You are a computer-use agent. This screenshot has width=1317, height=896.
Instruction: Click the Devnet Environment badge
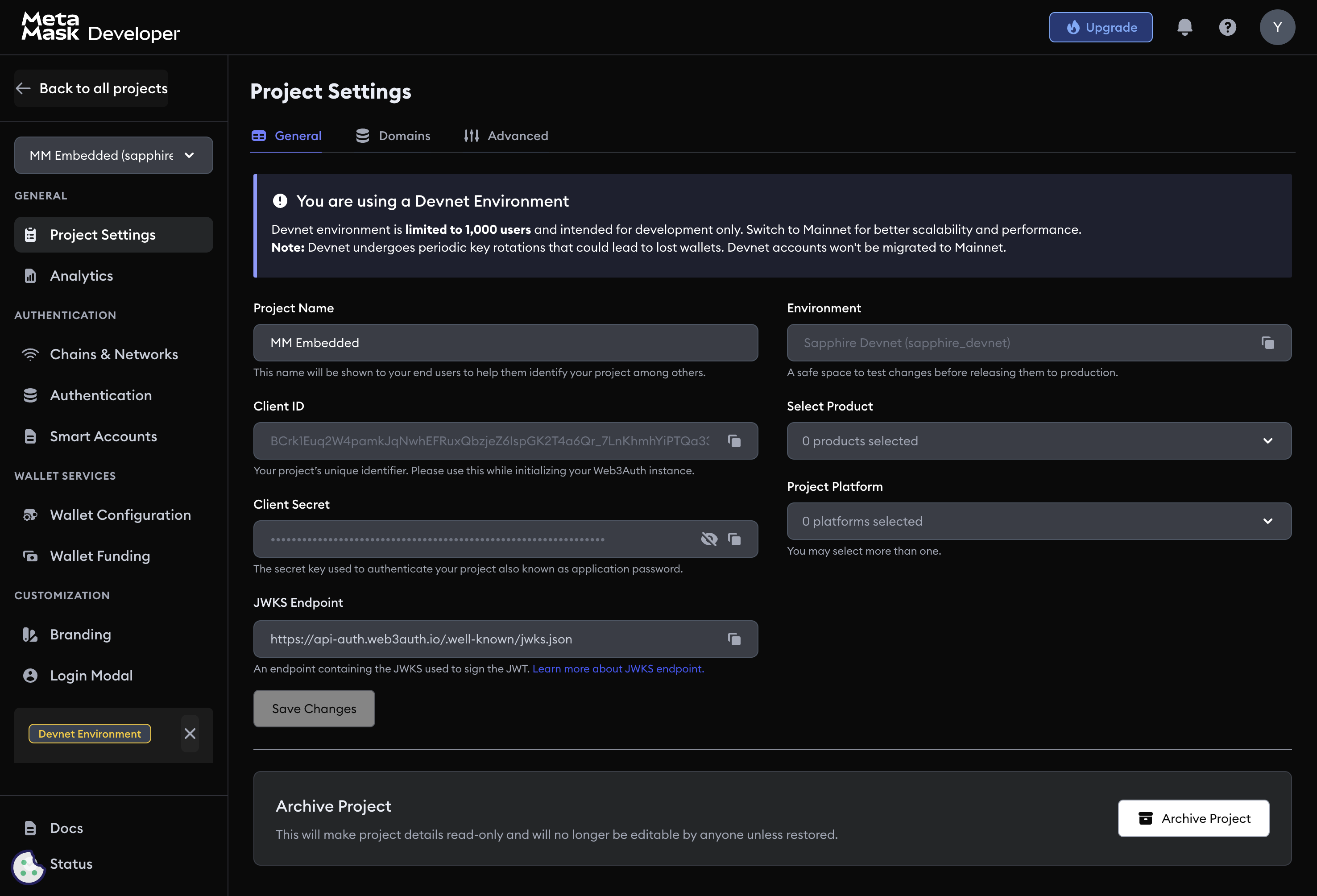pyautogui.click(x=90, y=733)
